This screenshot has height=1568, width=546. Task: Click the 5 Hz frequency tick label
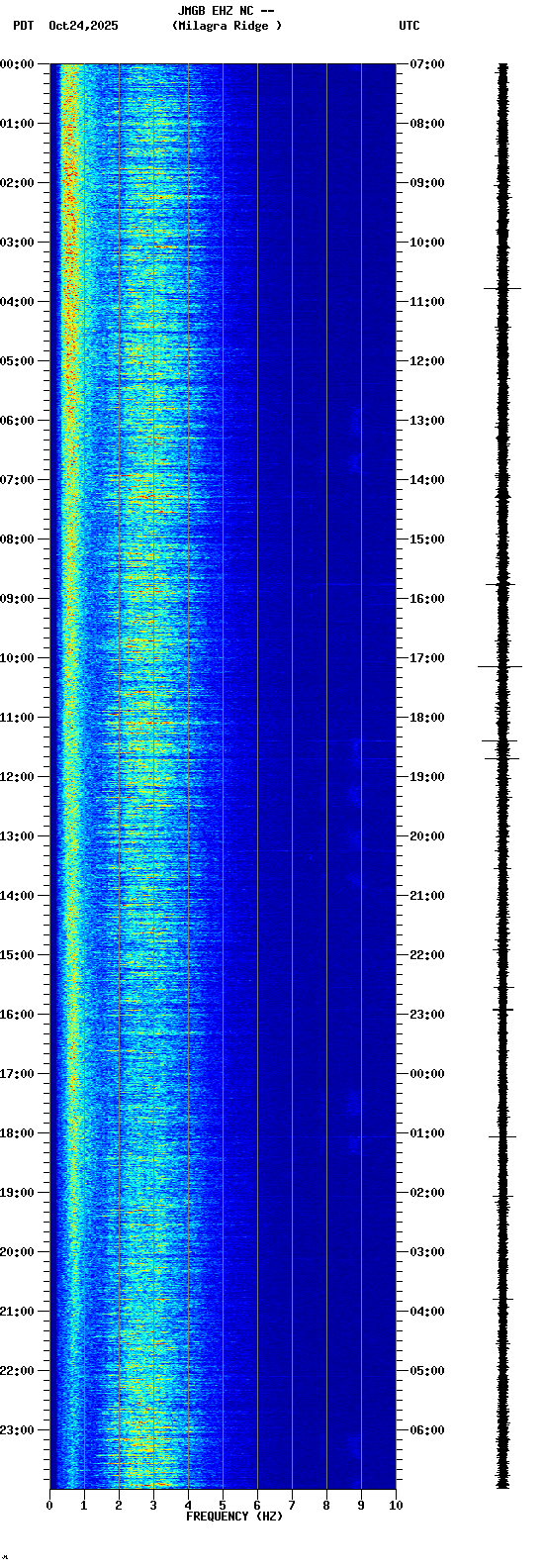[223, 1506]
